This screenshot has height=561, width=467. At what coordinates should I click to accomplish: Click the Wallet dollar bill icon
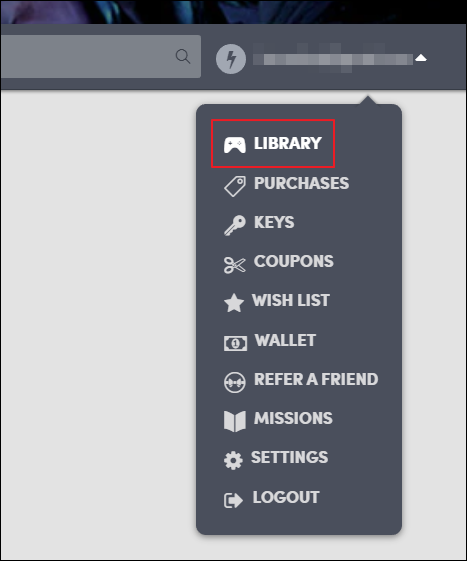235,343
